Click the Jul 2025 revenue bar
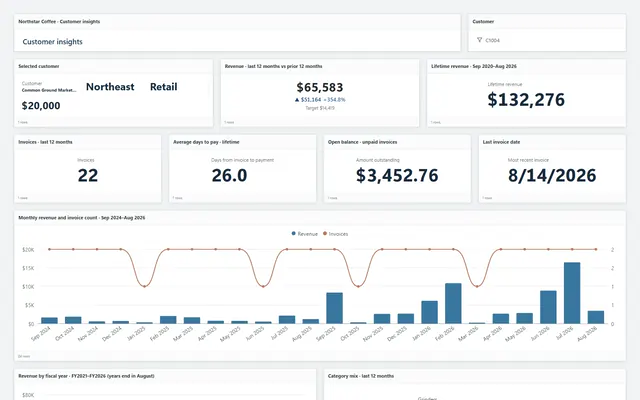 287,320
